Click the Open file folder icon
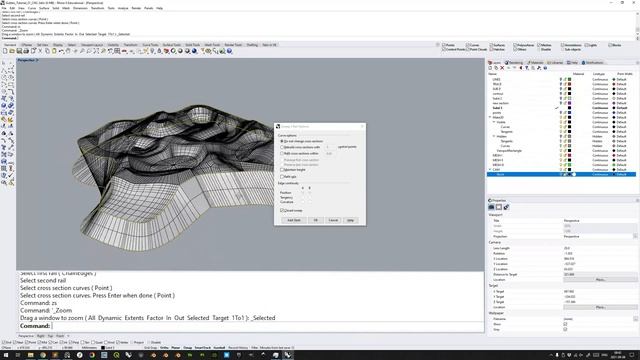The width and height of the screenshot is (640, 360). click(x=12, y=51)
